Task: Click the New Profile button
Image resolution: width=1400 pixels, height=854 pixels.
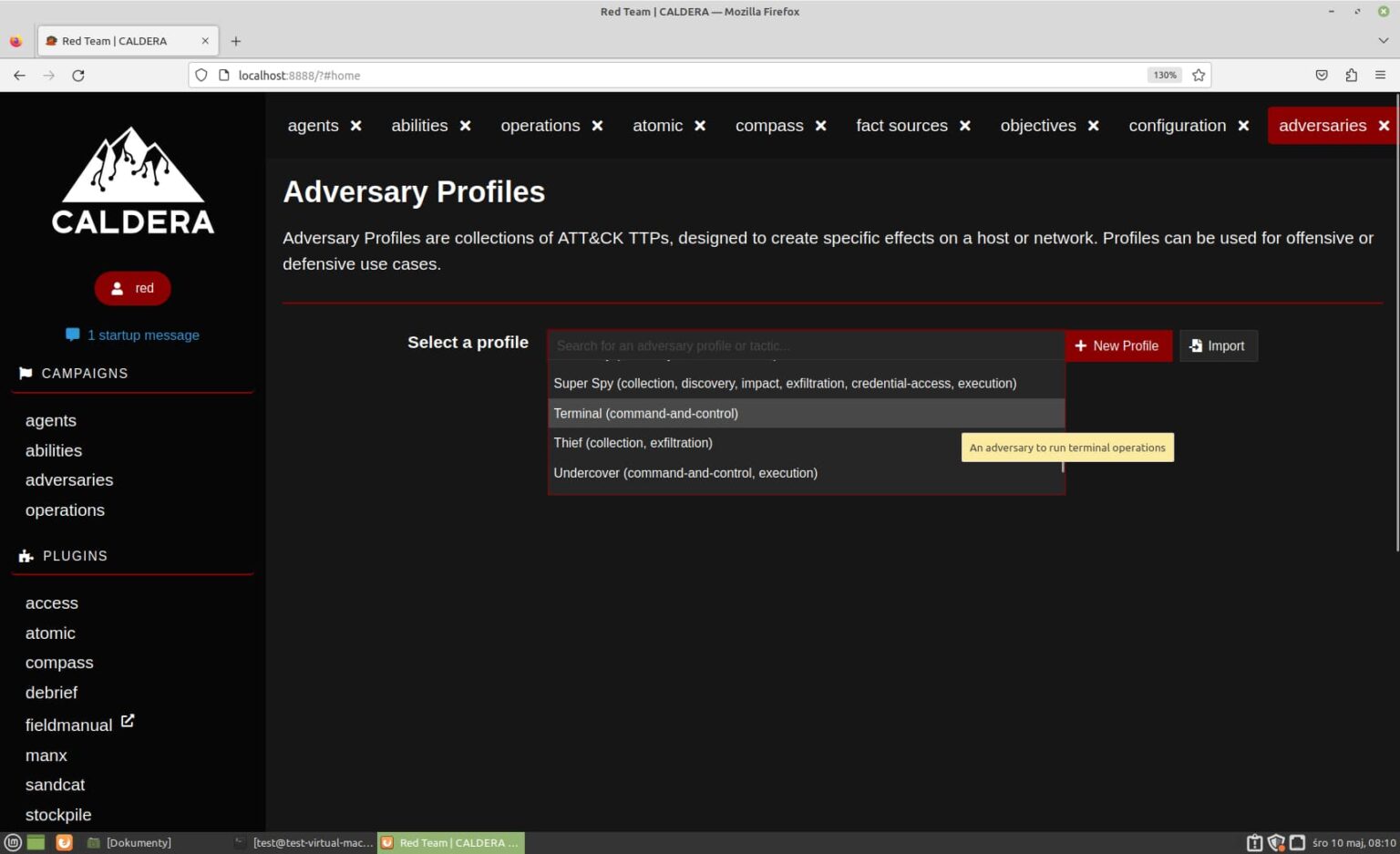Action: (x=1117, y=346)
